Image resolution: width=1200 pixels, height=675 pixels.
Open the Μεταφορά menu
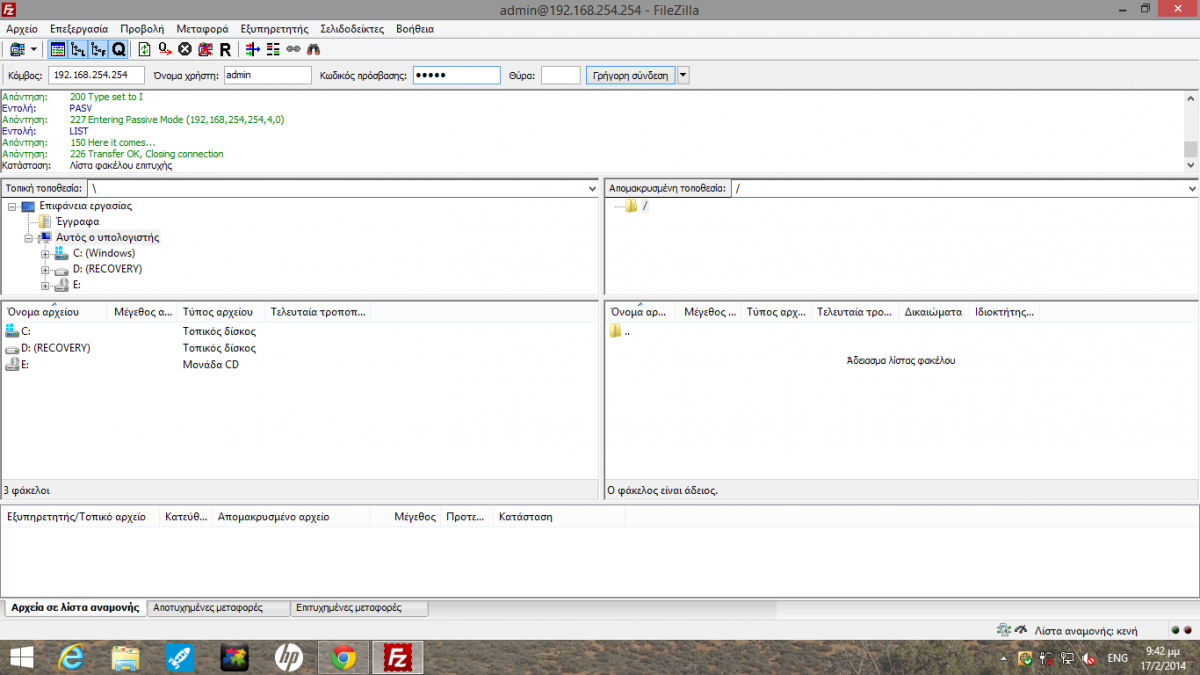pos(202,29)
